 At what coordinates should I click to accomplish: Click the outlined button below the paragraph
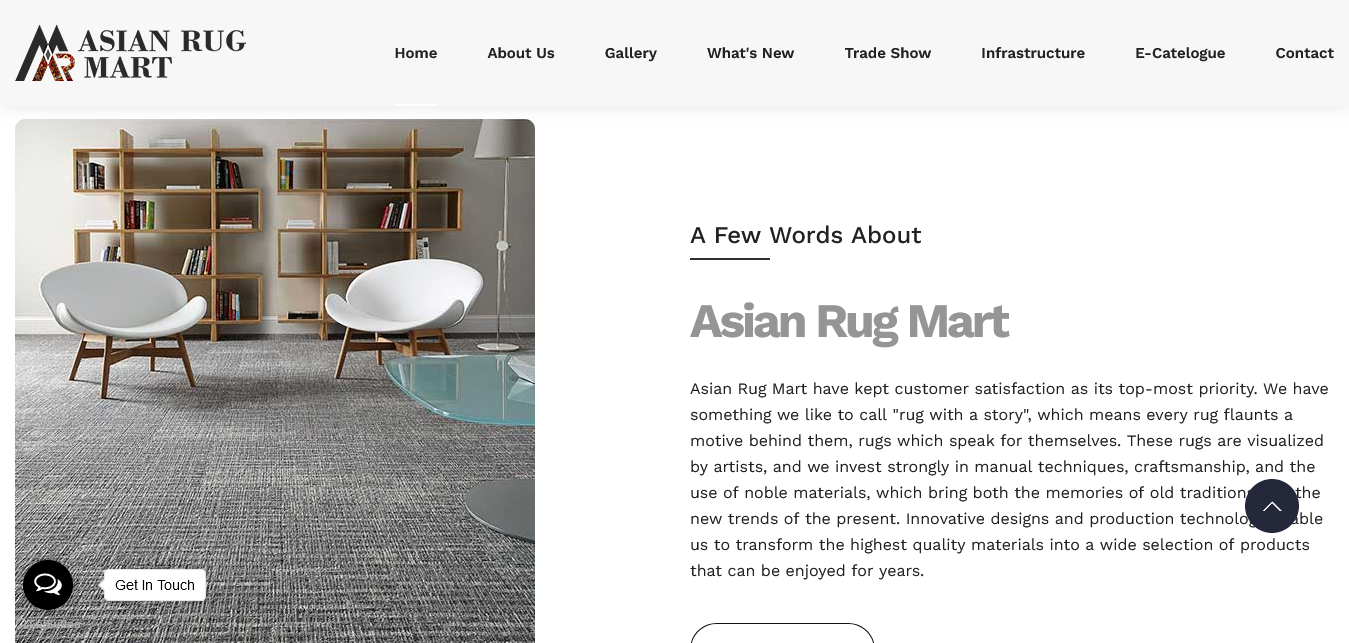[782, 633]
